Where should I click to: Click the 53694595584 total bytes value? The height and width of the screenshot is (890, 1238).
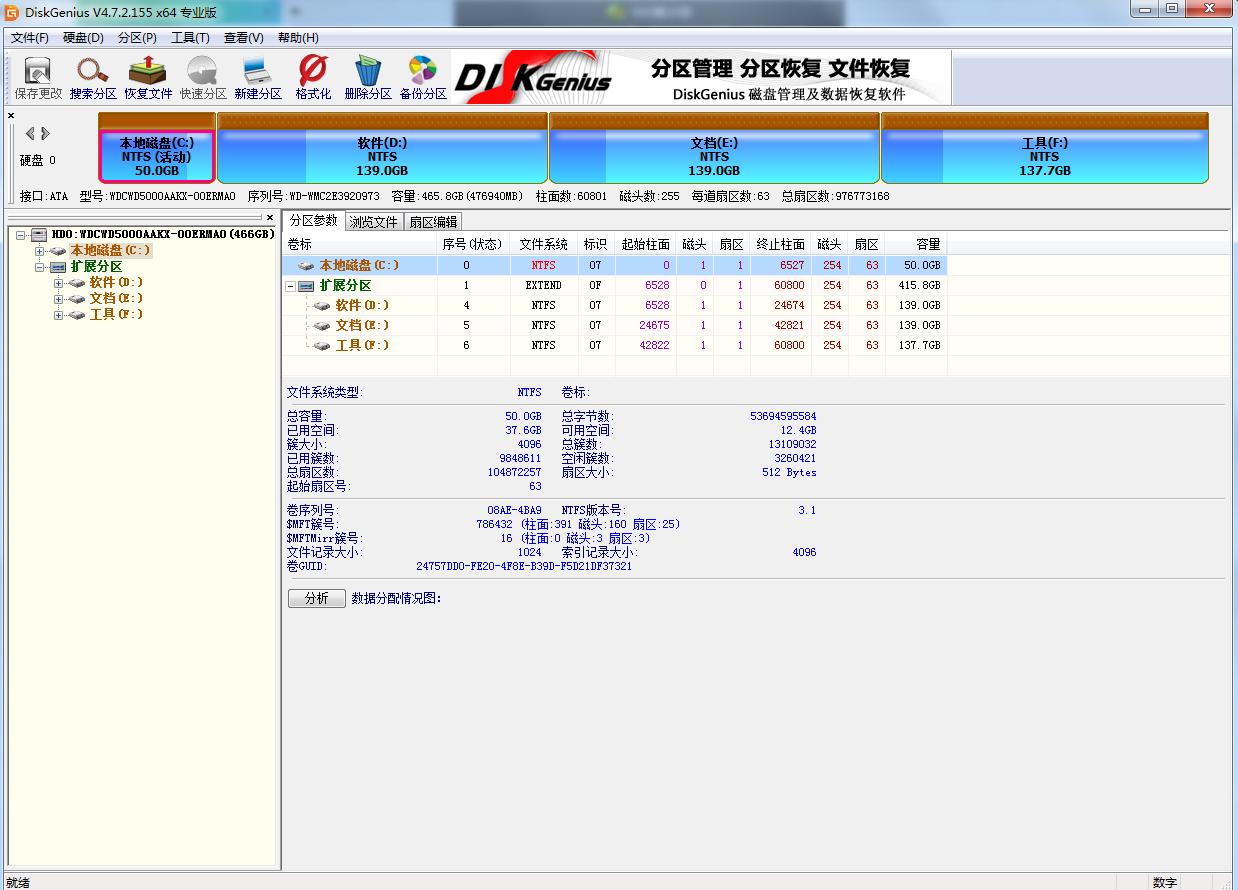tap(783, 416)
